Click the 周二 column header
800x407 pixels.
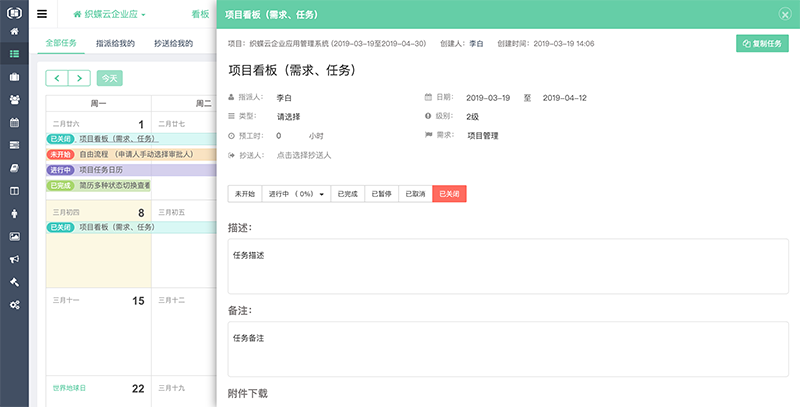click(204, 104)
